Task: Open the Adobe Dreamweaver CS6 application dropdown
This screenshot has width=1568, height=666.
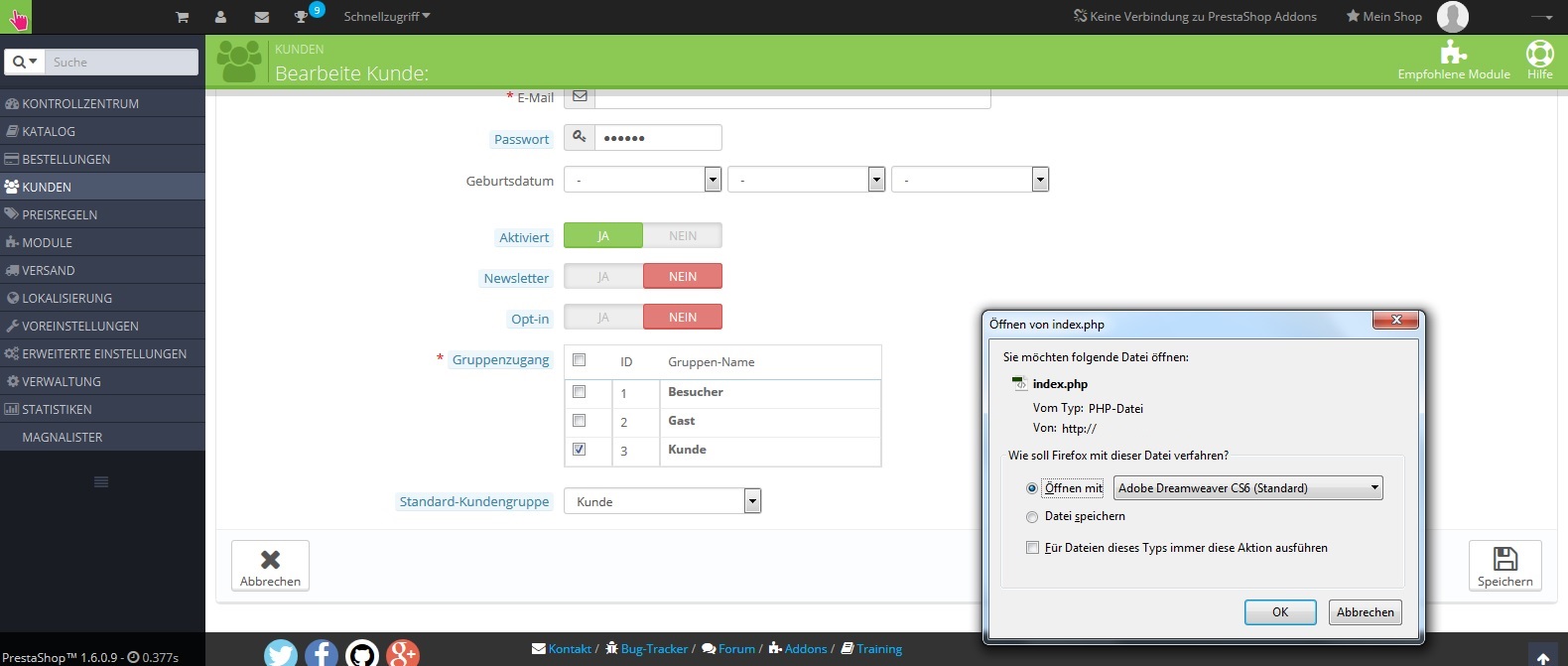Action: pyautogui.click(x=1248, y=487)
